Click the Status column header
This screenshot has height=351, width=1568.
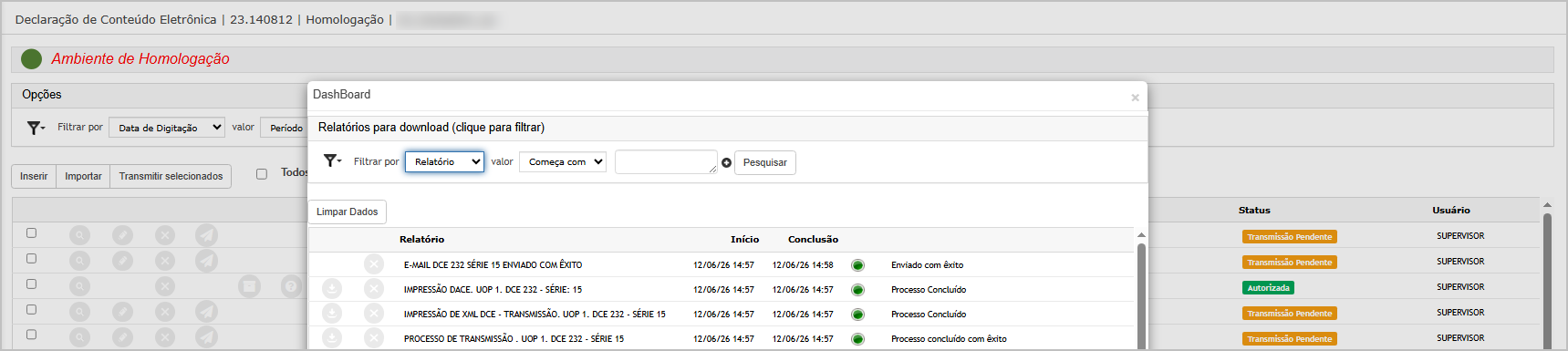tap(1254, 210)
